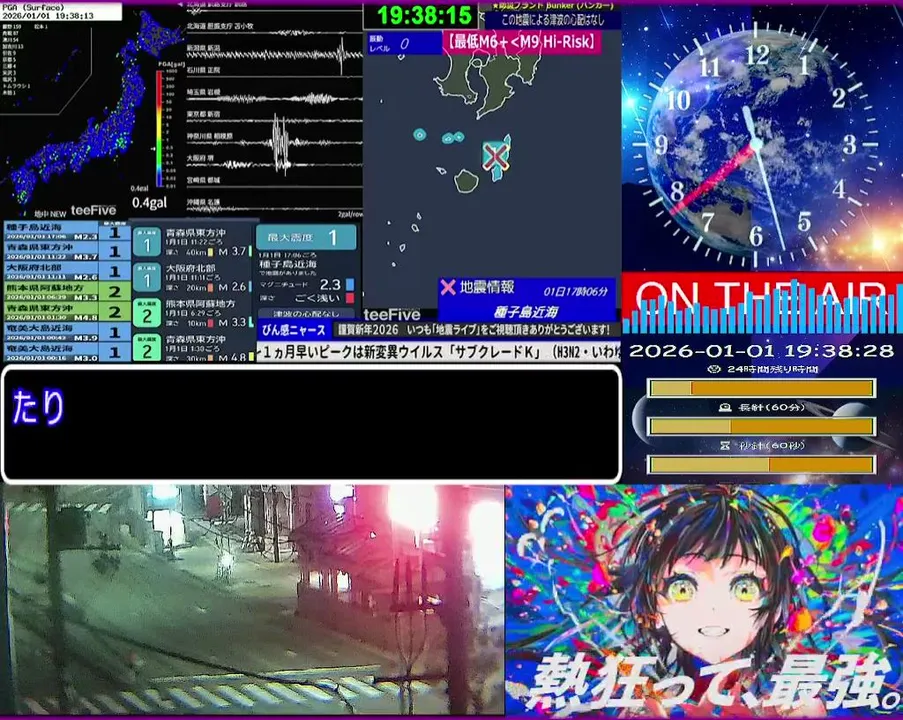The image size is (903, 720).
Task: Click the 大阪府北部 11:11ごろ detail card
Action: point(194,278)
